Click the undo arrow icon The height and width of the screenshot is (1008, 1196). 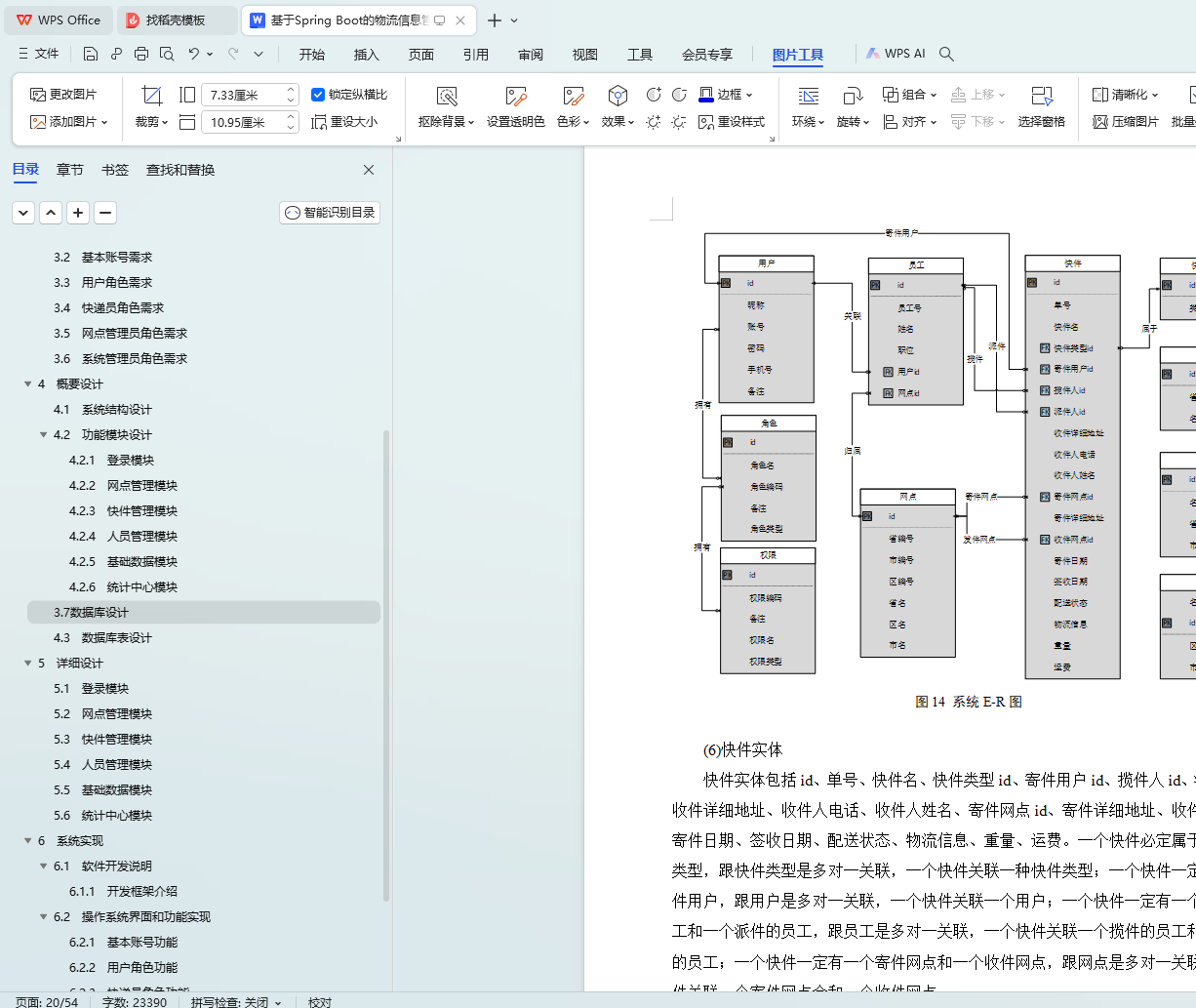pos(194,54)
